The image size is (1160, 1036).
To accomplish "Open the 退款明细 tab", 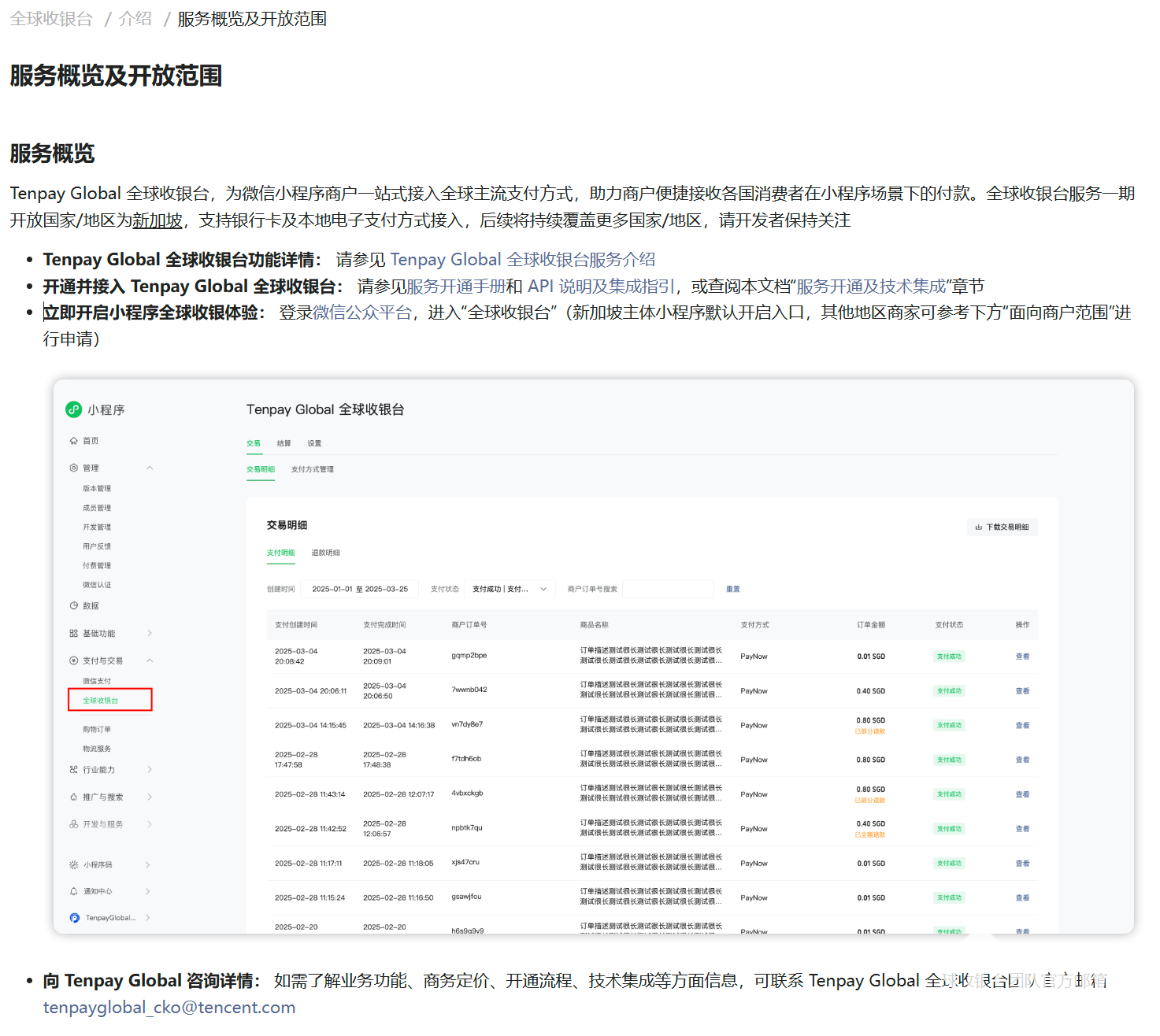I will click(325, 553).
